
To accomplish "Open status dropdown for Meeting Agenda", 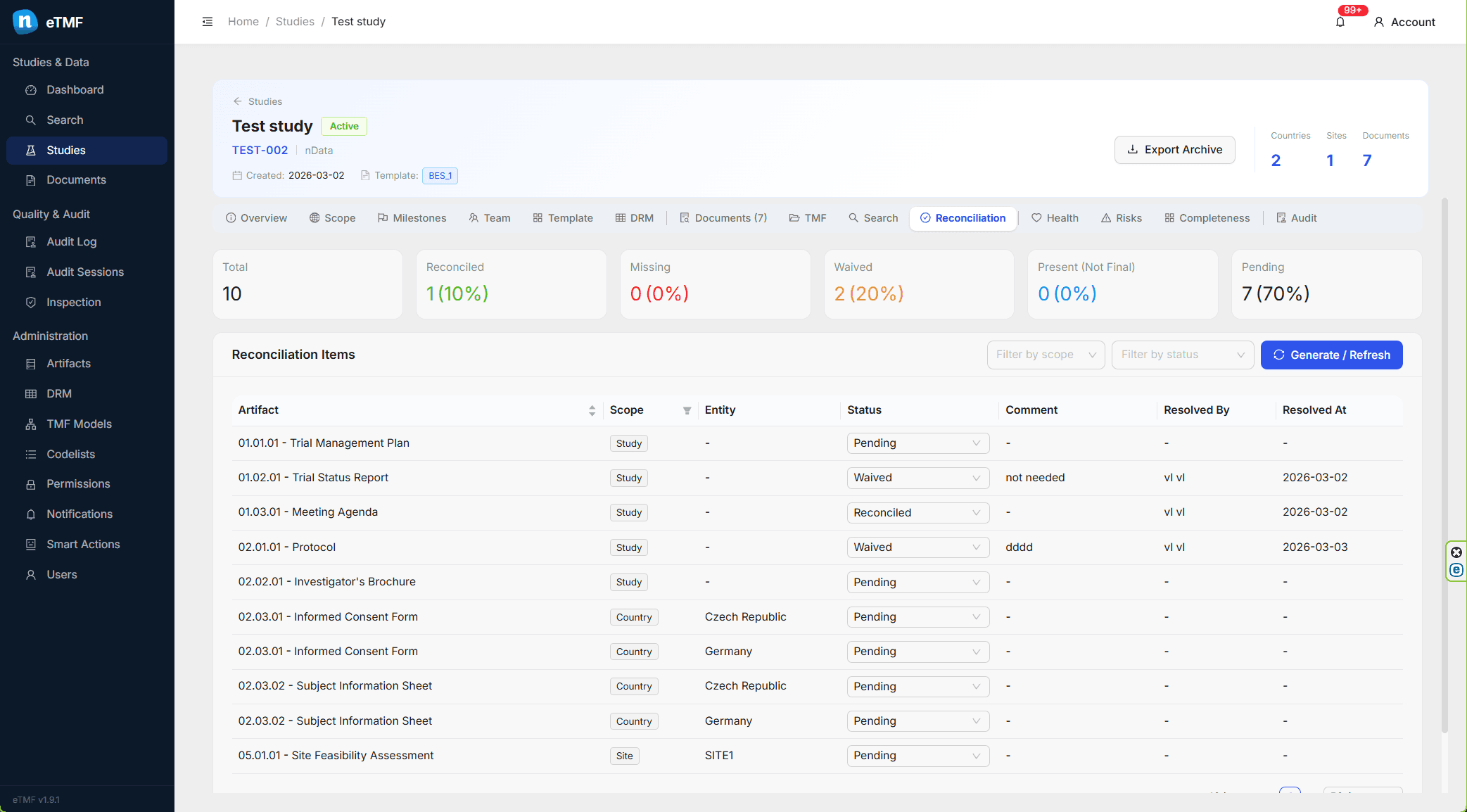I will point(917,513).
